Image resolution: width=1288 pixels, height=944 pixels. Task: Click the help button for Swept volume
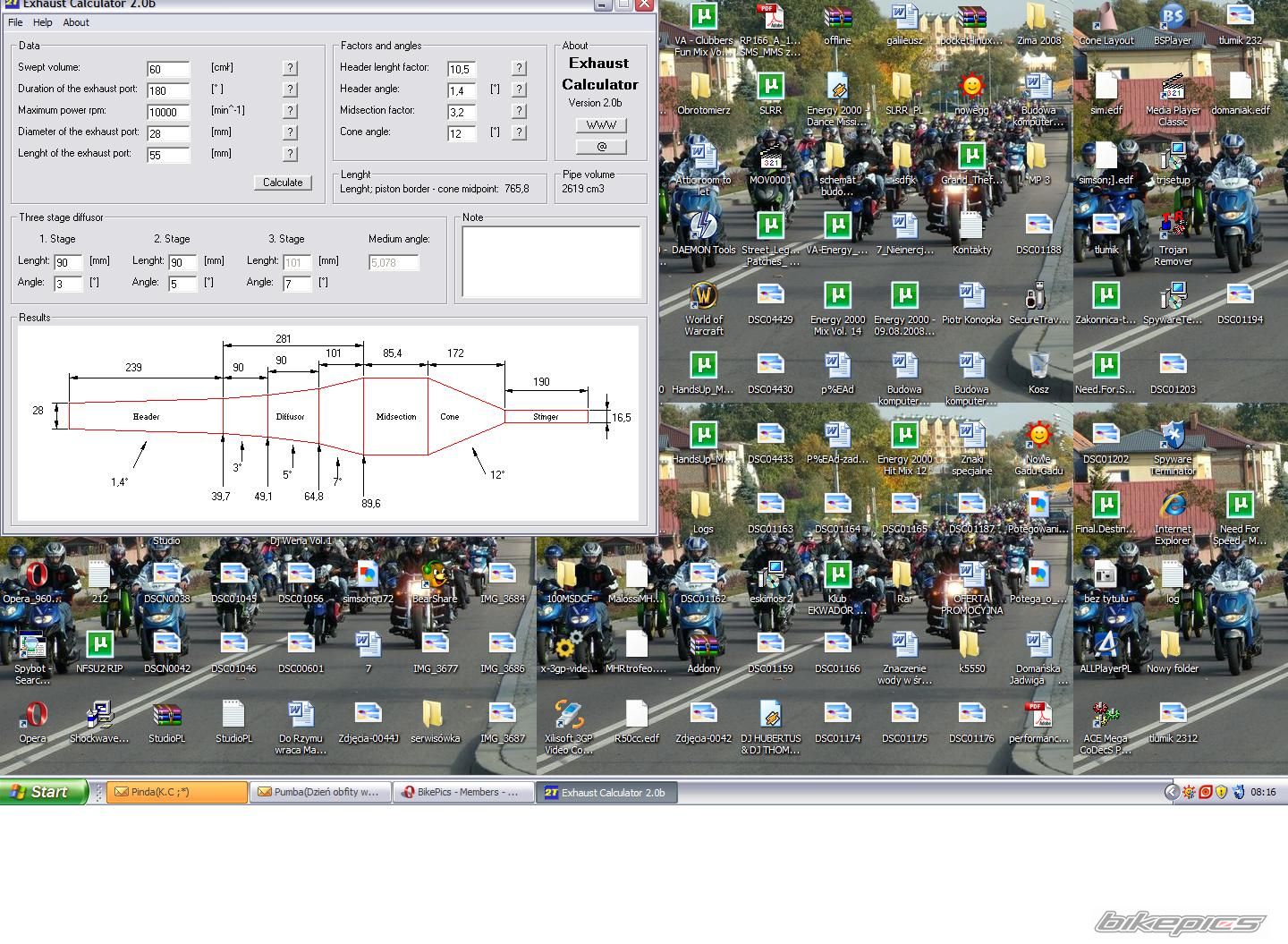(x=290, y=68)
